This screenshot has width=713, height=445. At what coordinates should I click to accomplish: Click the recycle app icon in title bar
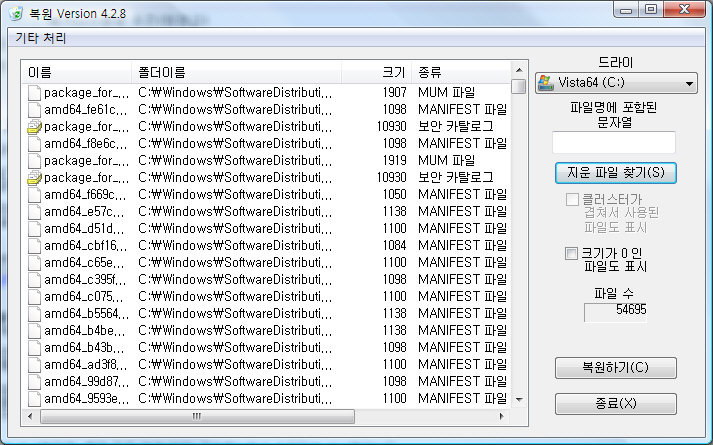[x=16, y=13]
